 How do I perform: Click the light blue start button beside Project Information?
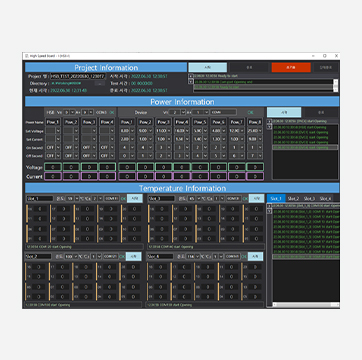pyautogui.click(x=208, y=67)
